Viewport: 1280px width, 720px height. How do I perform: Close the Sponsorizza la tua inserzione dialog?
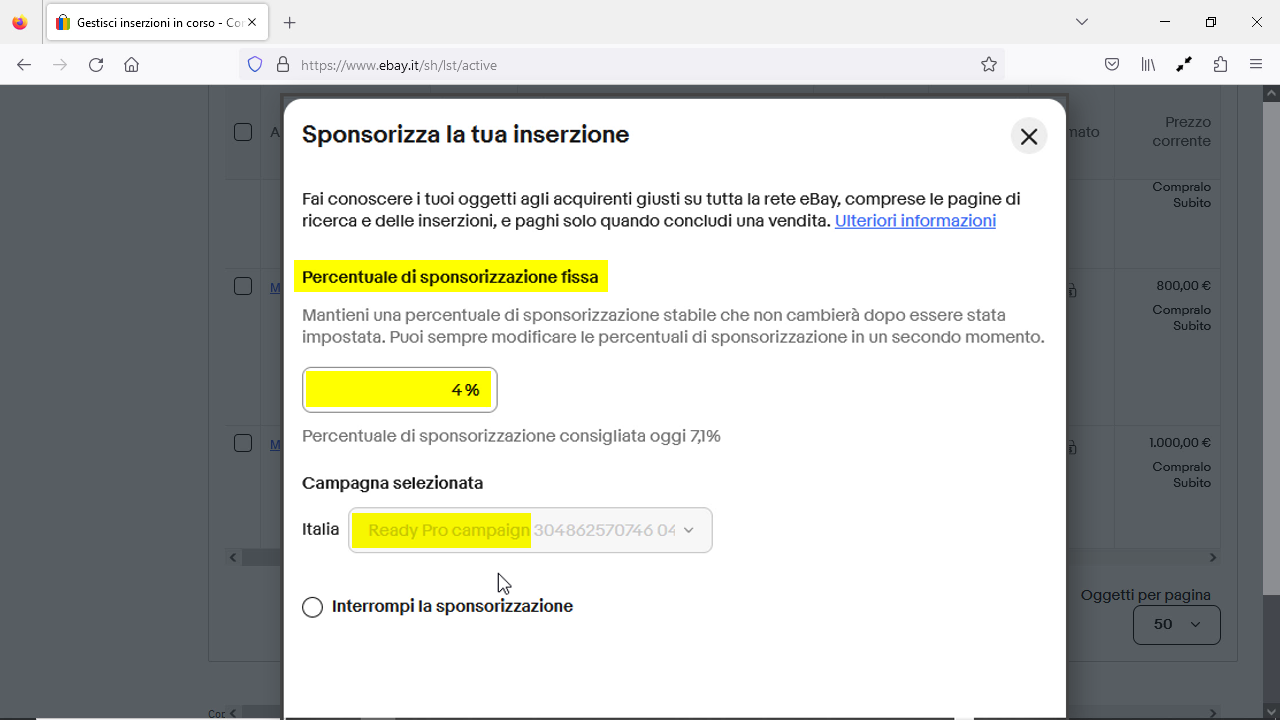pos(1029,136)
